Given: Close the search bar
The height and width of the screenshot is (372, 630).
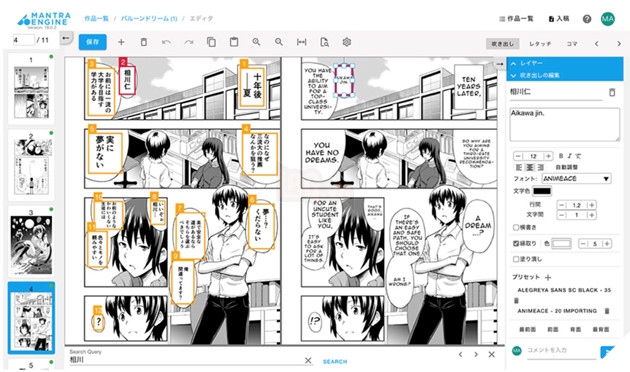Looking at the screenshot, I should [491, 354].
